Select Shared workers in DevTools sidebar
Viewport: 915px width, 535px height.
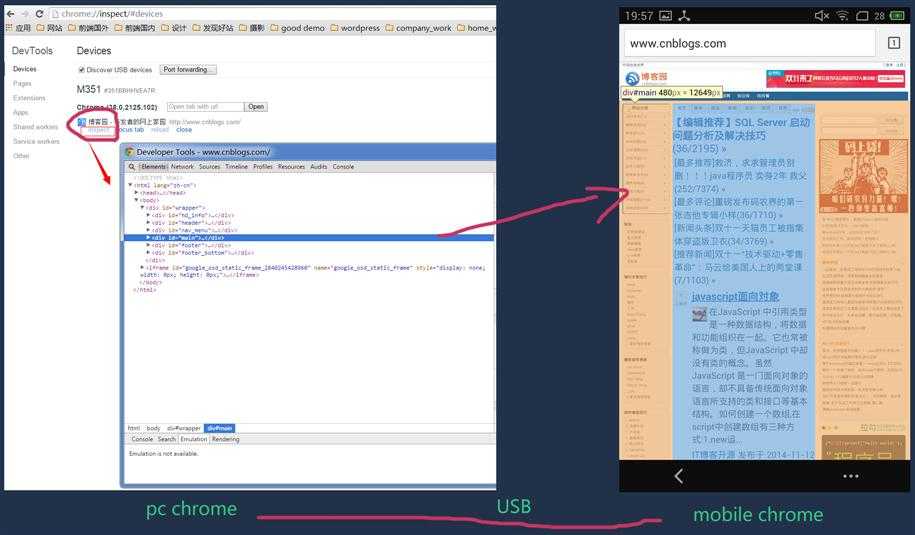click(36, 127)
